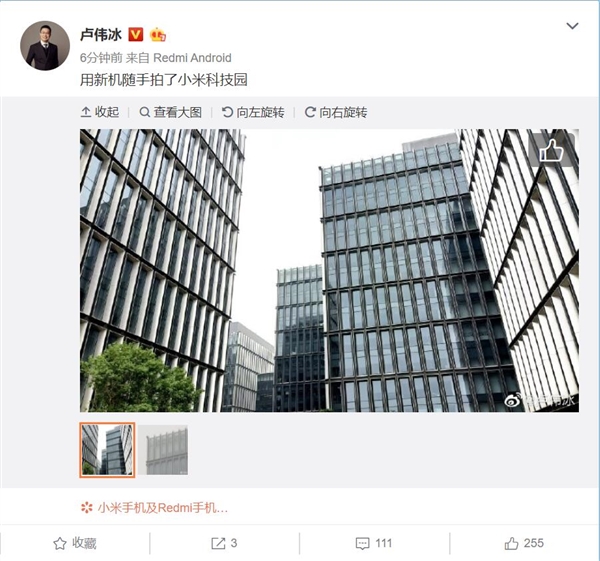Click the Weibo watermark on the photo
Screen dimensions: 600x561
tap(540, 400)
